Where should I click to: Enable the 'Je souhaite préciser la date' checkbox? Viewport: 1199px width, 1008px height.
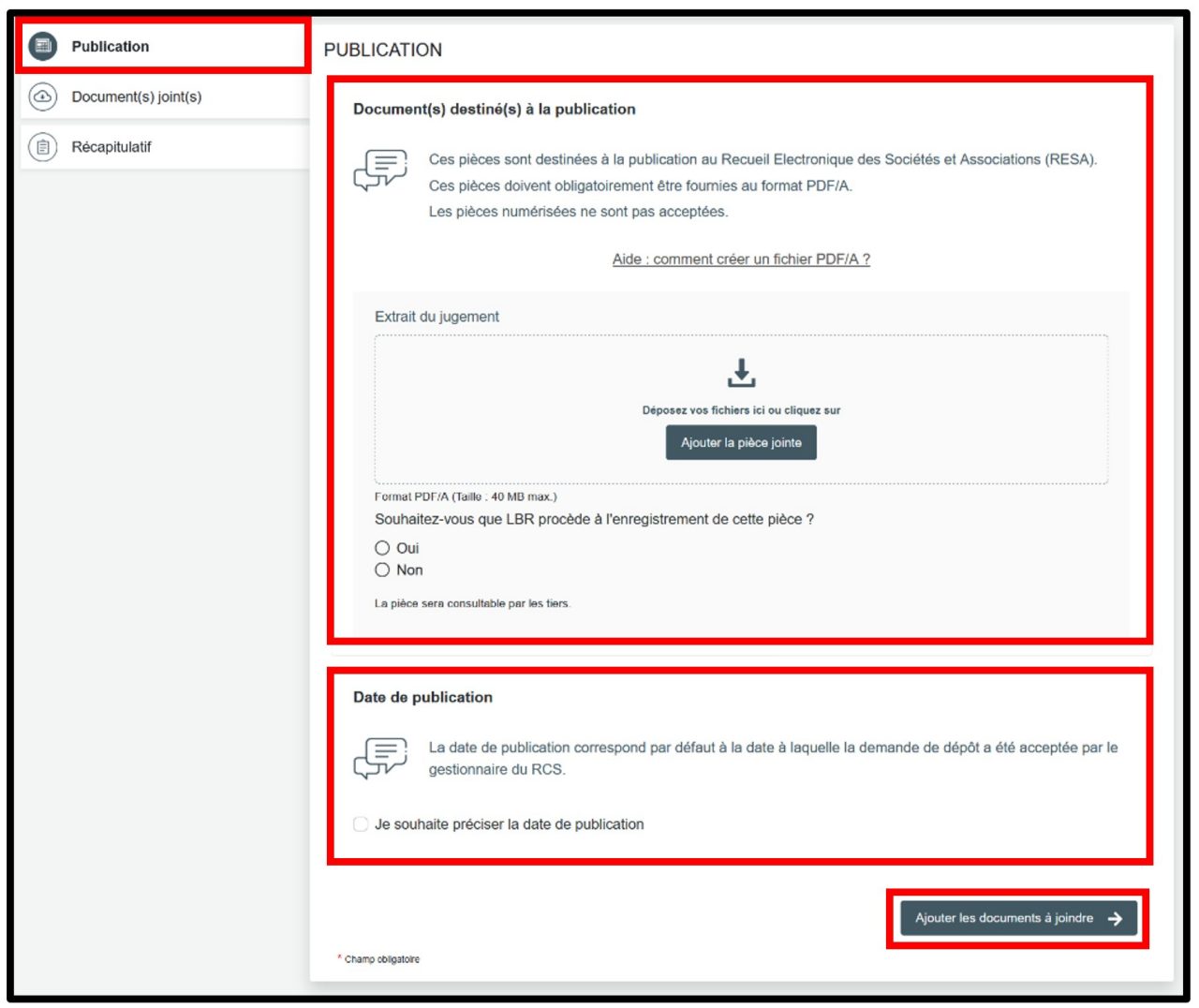click(x=361, y=824)
